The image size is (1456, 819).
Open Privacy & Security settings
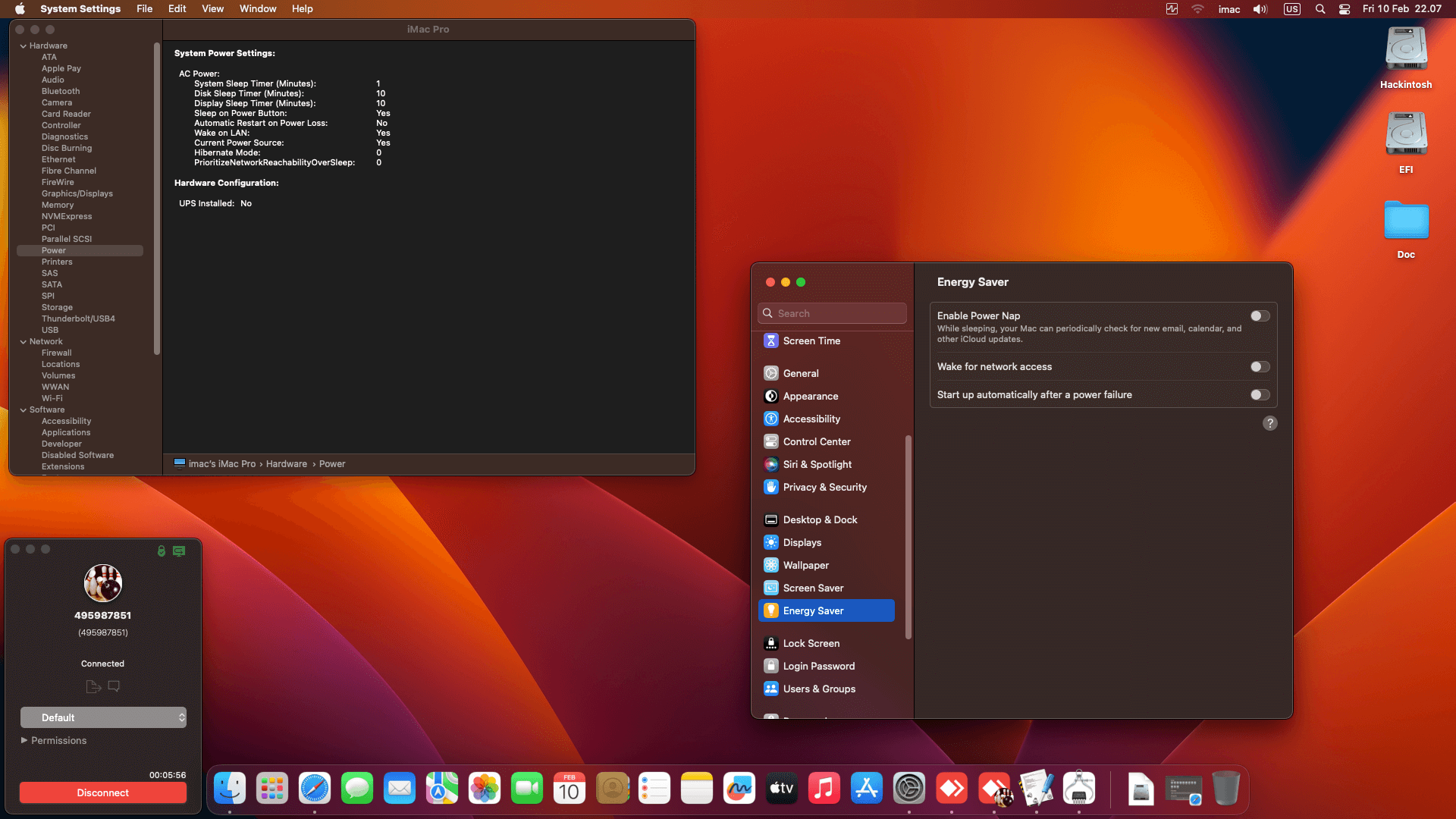[824, 487]
